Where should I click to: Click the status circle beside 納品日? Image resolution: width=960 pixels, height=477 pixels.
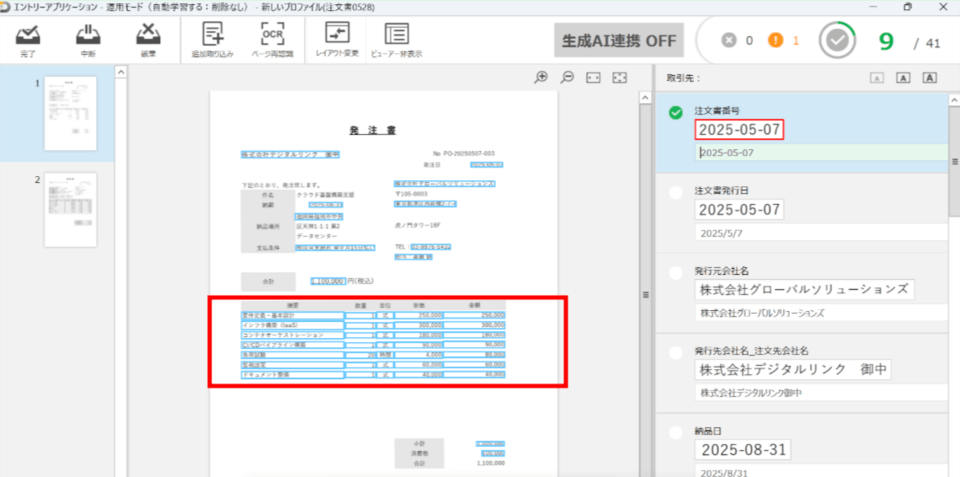click(676, 433)
